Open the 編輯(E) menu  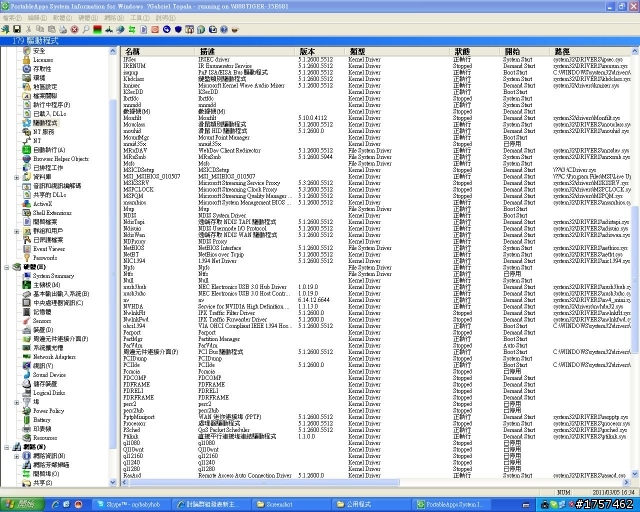(37, 18)
